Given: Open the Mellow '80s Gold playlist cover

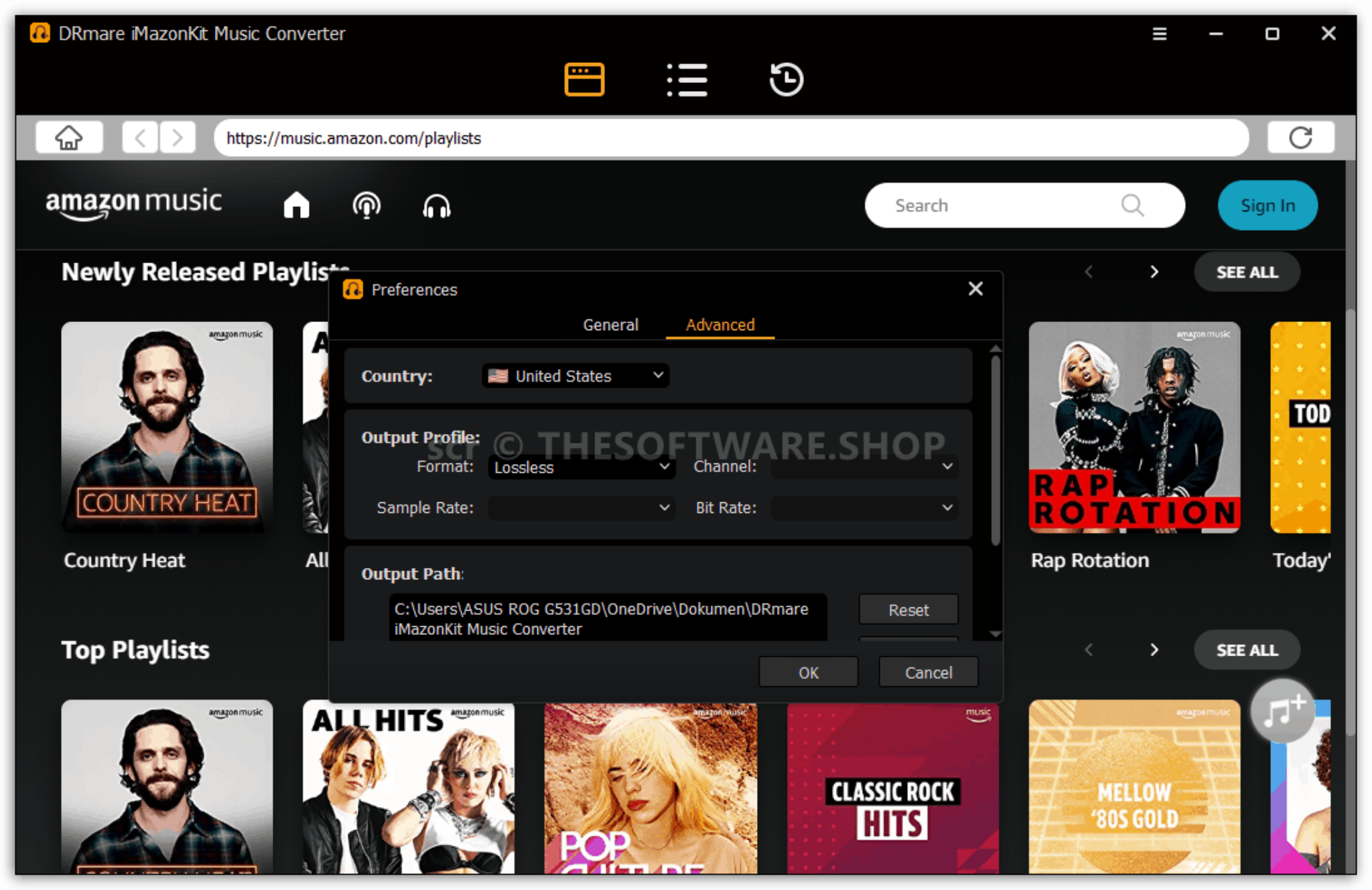Looking at the screenshot, I should [1134, 787].
